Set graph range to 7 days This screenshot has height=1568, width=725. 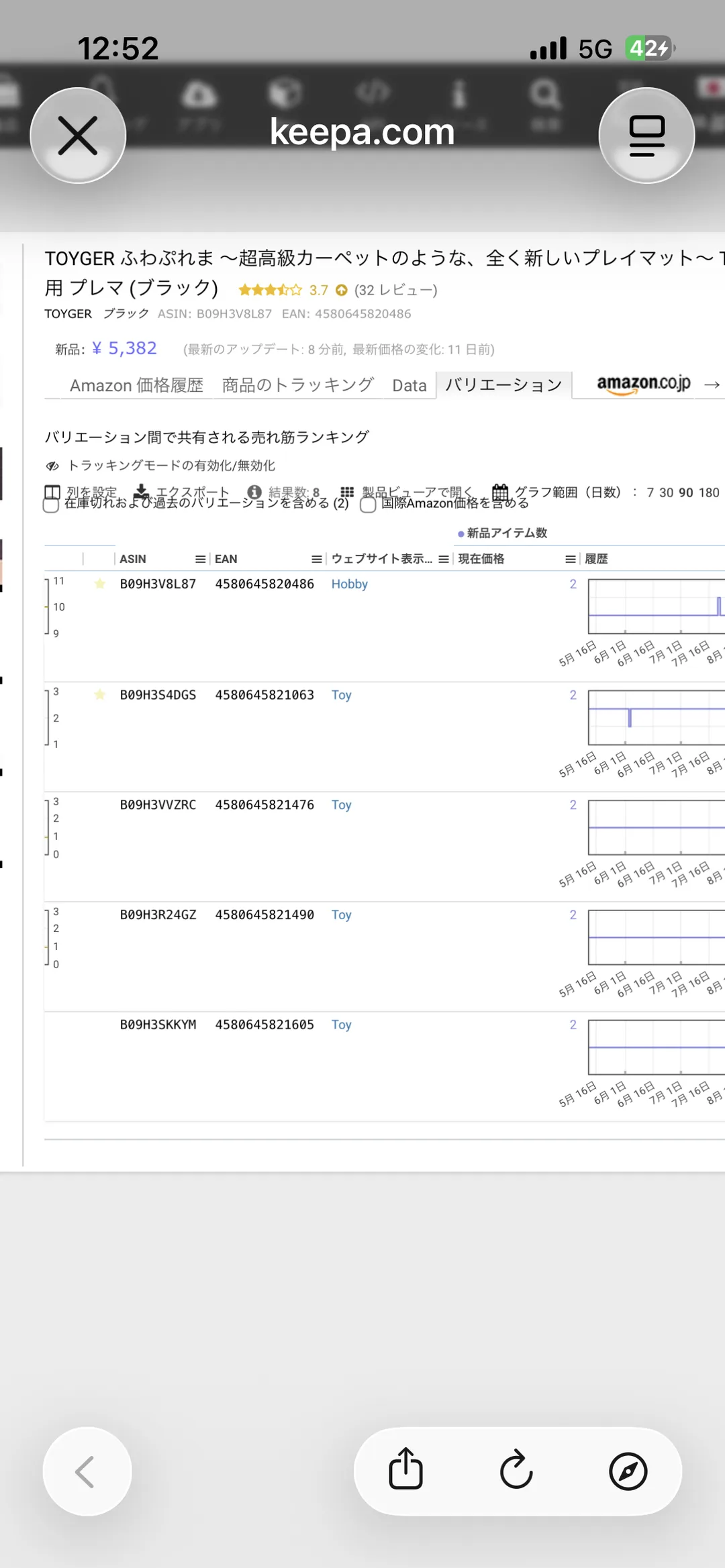650,492
